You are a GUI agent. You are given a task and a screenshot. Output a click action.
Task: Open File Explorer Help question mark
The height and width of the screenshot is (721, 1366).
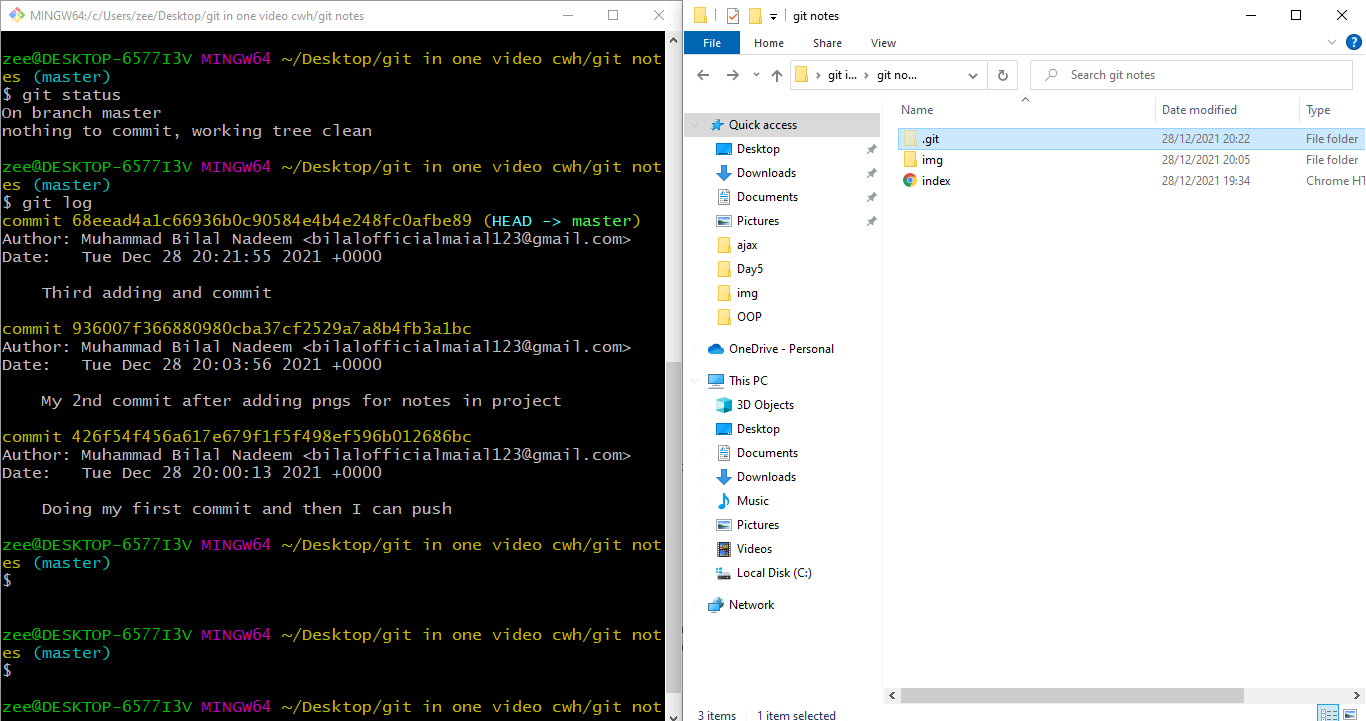[1352, 43]
